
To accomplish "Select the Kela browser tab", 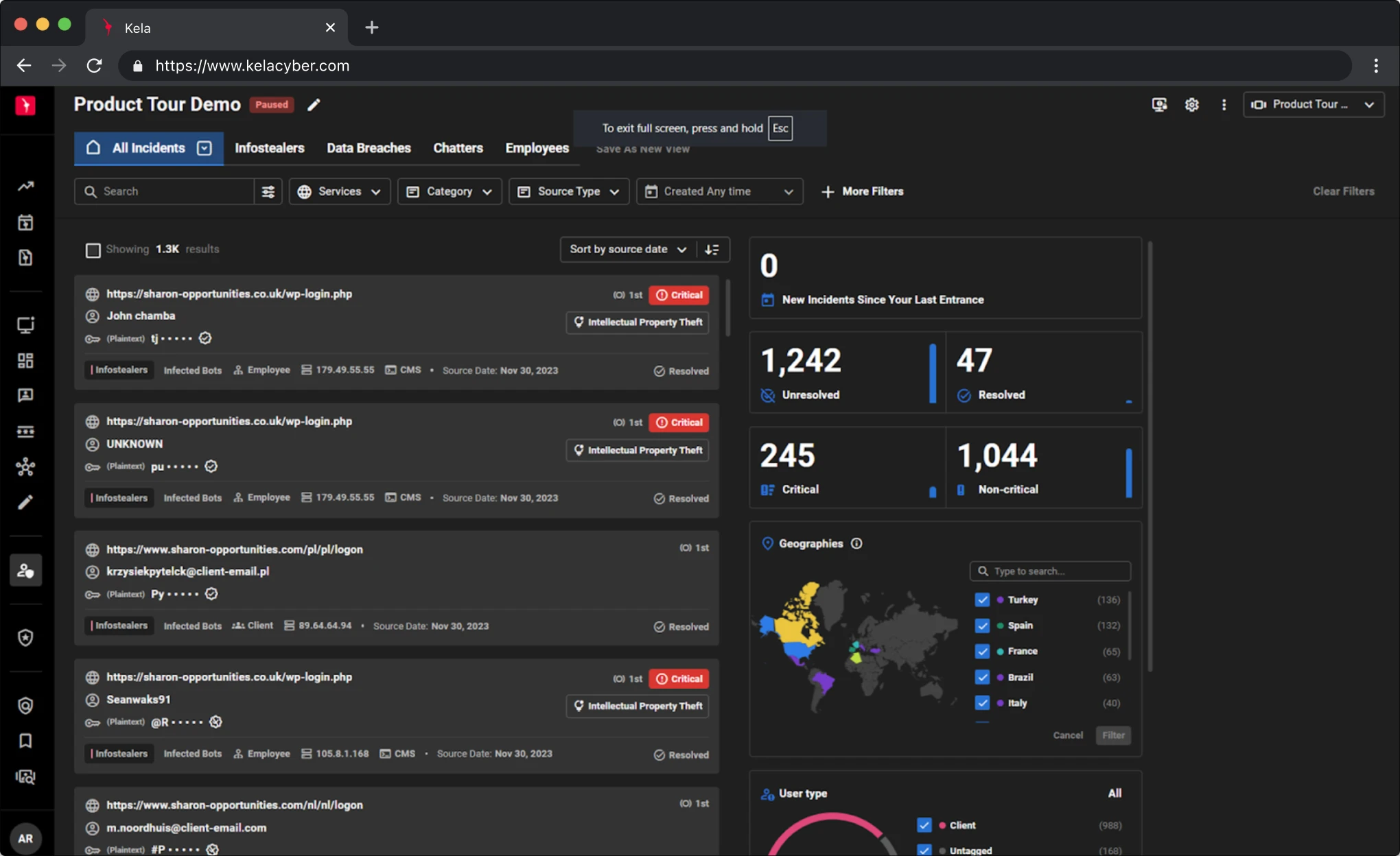I will pyautogui.click(x=216, y=27).
